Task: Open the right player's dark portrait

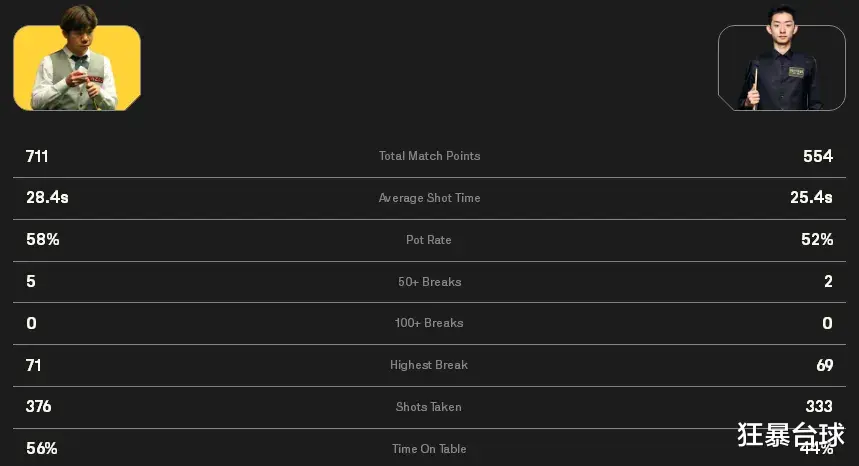Action: point(782,60)
